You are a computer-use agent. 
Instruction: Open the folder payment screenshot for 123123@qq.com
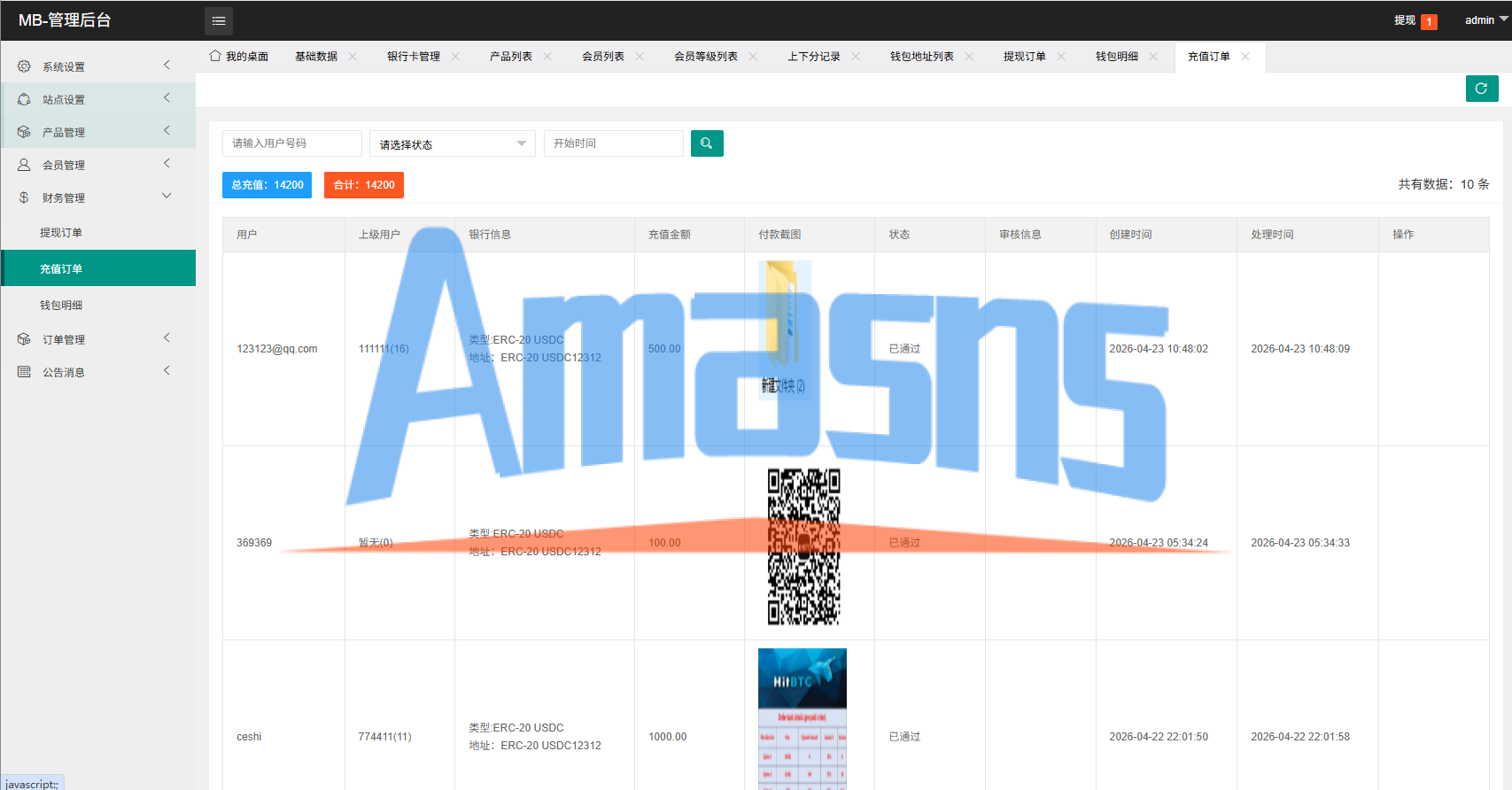(785, 330)
